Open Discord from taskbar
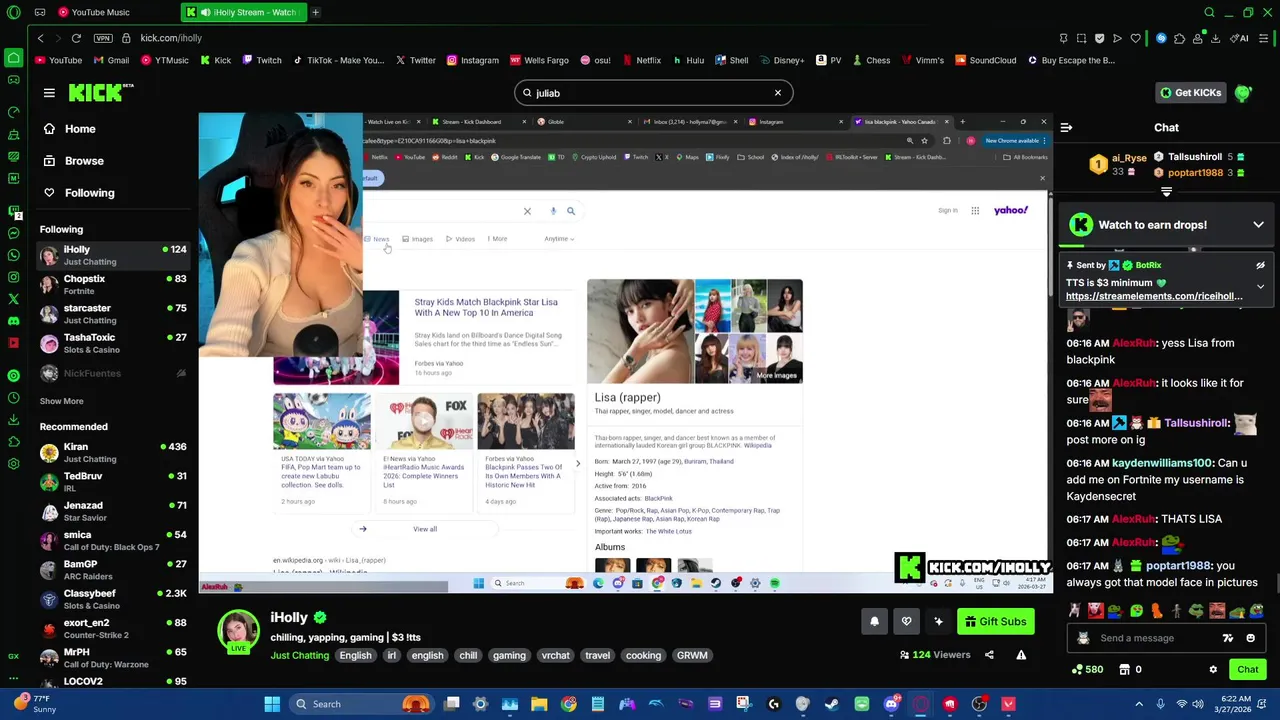Image resolution: width=1280 pixels, height=720 pixels. [x=891, y=704]
